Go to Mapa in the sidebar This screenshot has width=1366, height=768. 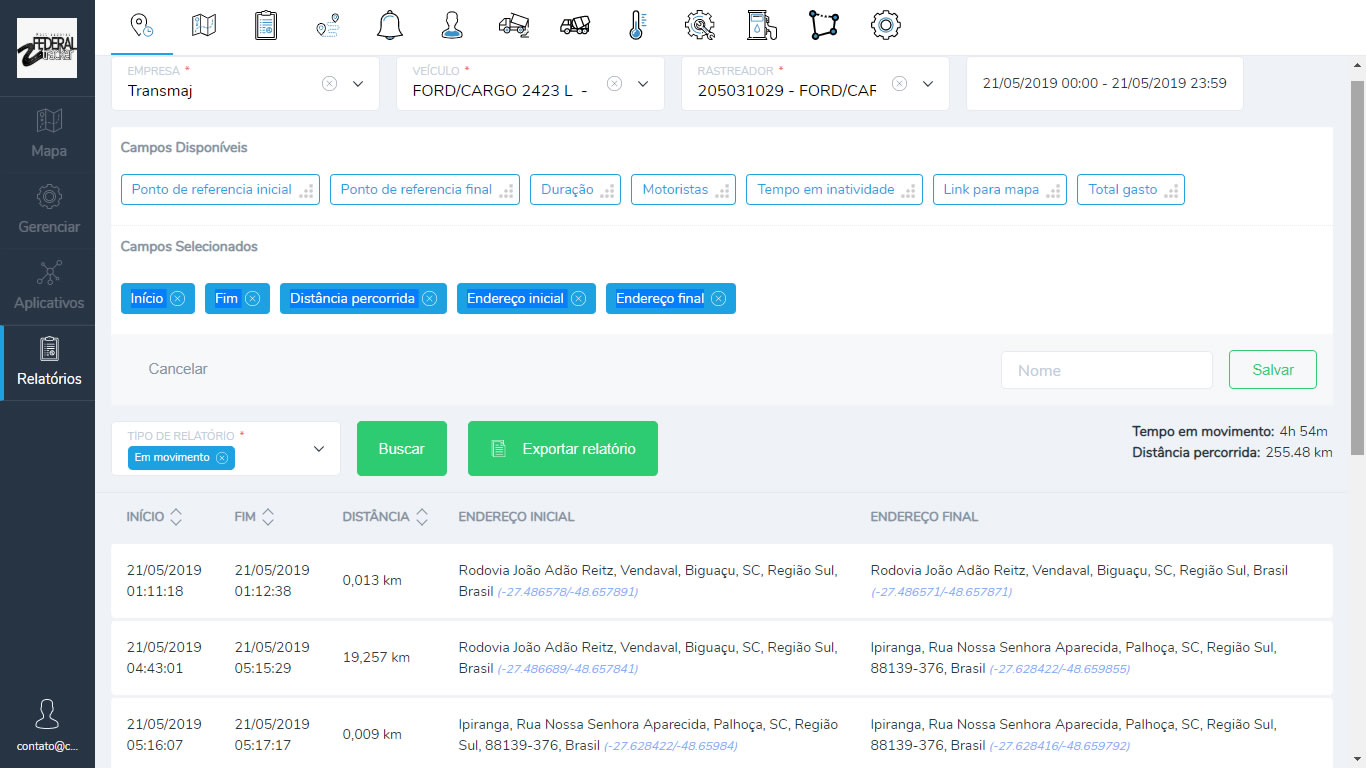(48, 134)
